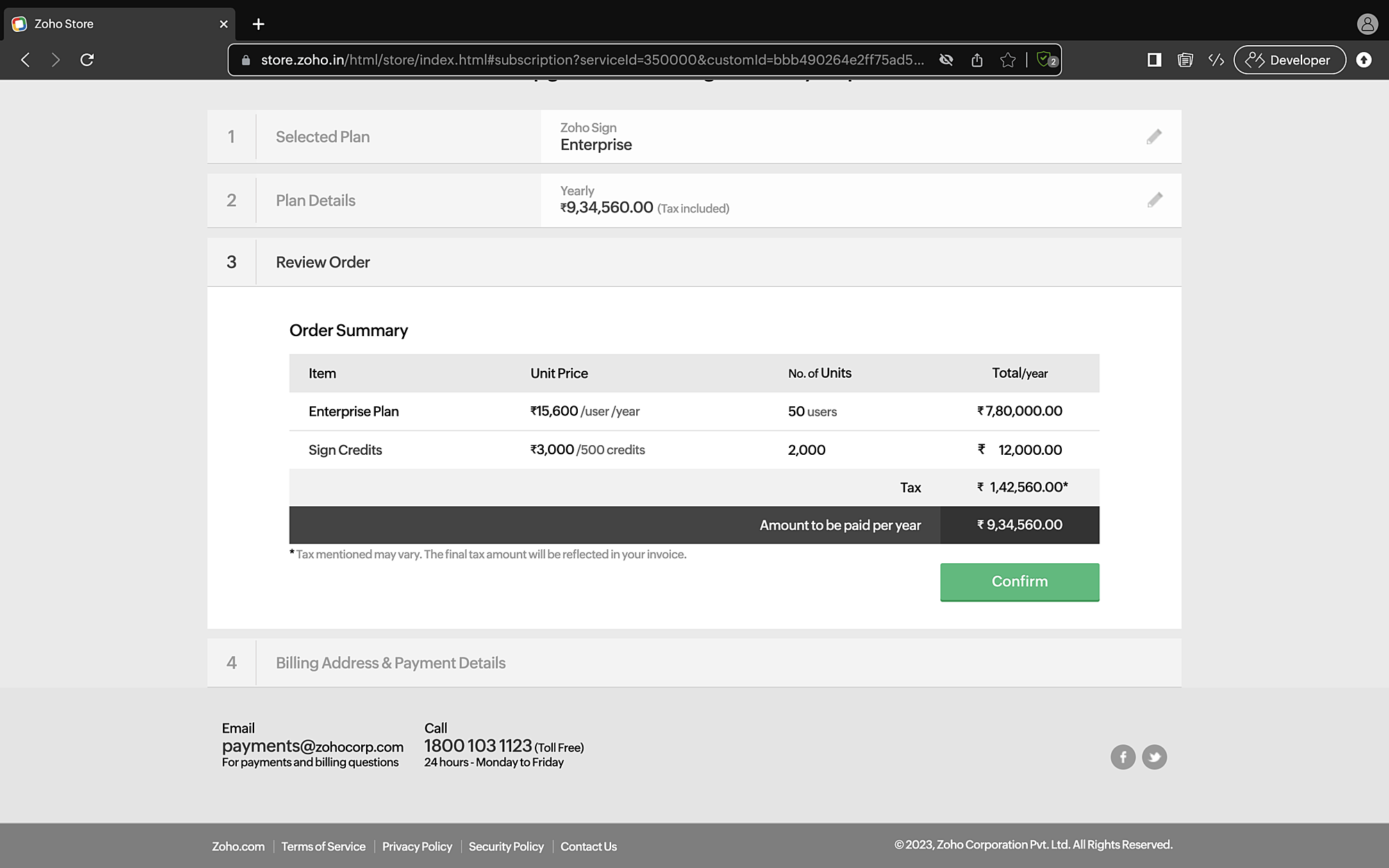
Task: Toggle the browser side panel icon
Action: [1154, 60]
